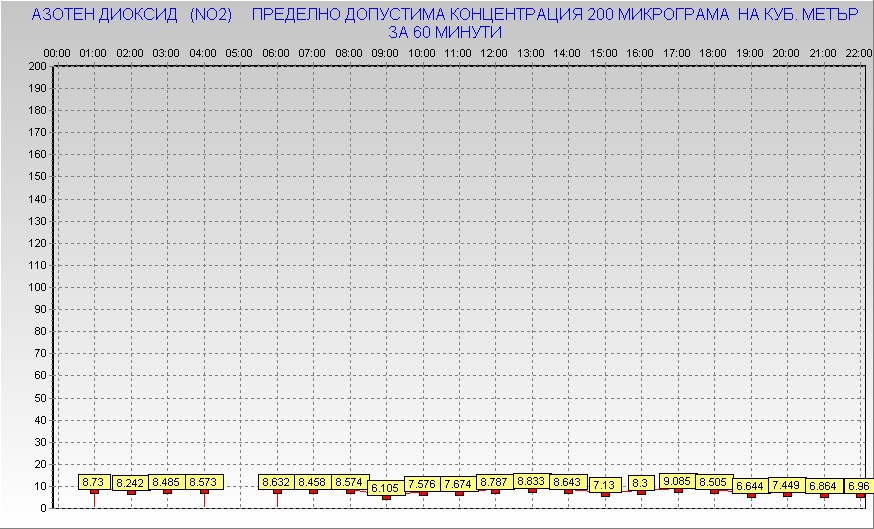
Task: Click the red marker under 8.632 label
Action: [x=277, y=492]
